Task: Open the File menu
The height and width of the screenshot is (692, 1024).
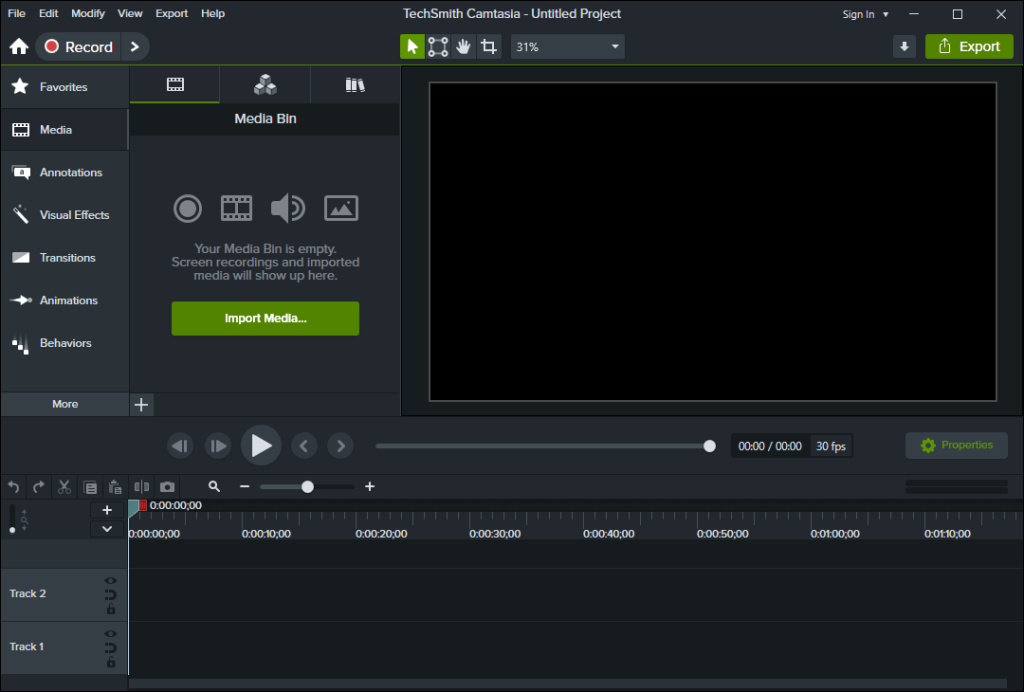Action: point(16,13)
